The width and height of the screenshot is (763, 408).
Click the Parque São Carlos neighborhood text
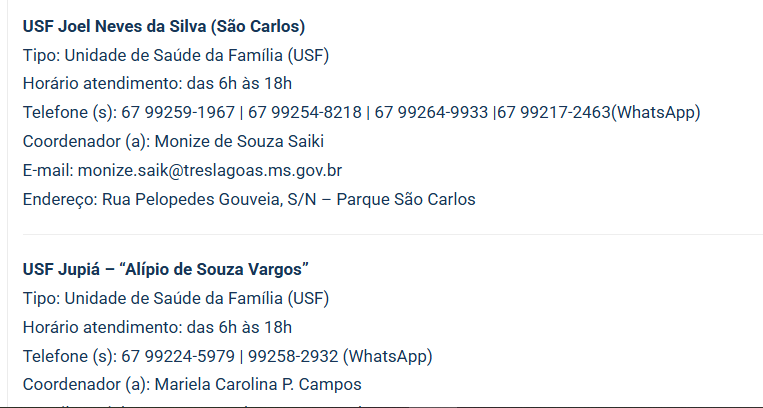point(406,199)
